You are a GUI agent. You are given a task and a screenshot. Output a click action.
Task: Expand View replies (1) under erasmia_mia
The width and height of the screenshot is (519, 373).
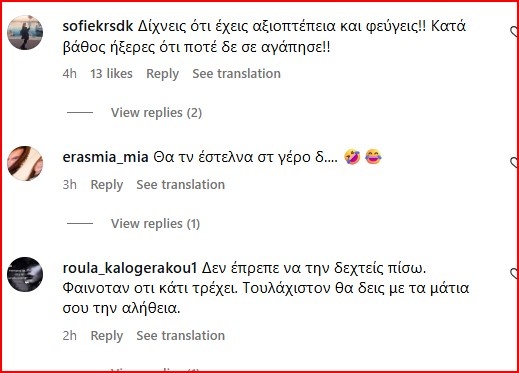point(155,224)
